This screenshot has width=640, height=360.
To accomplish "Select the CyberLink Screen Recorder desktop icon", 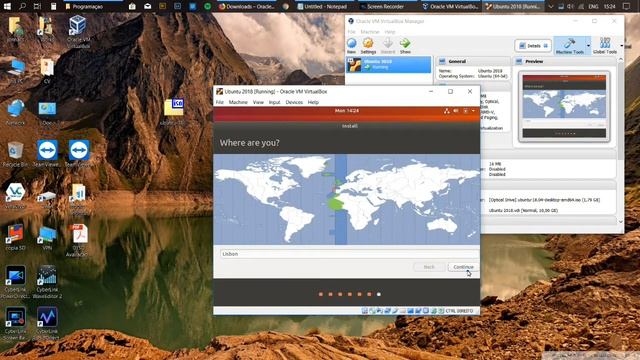I will [16, 324].
